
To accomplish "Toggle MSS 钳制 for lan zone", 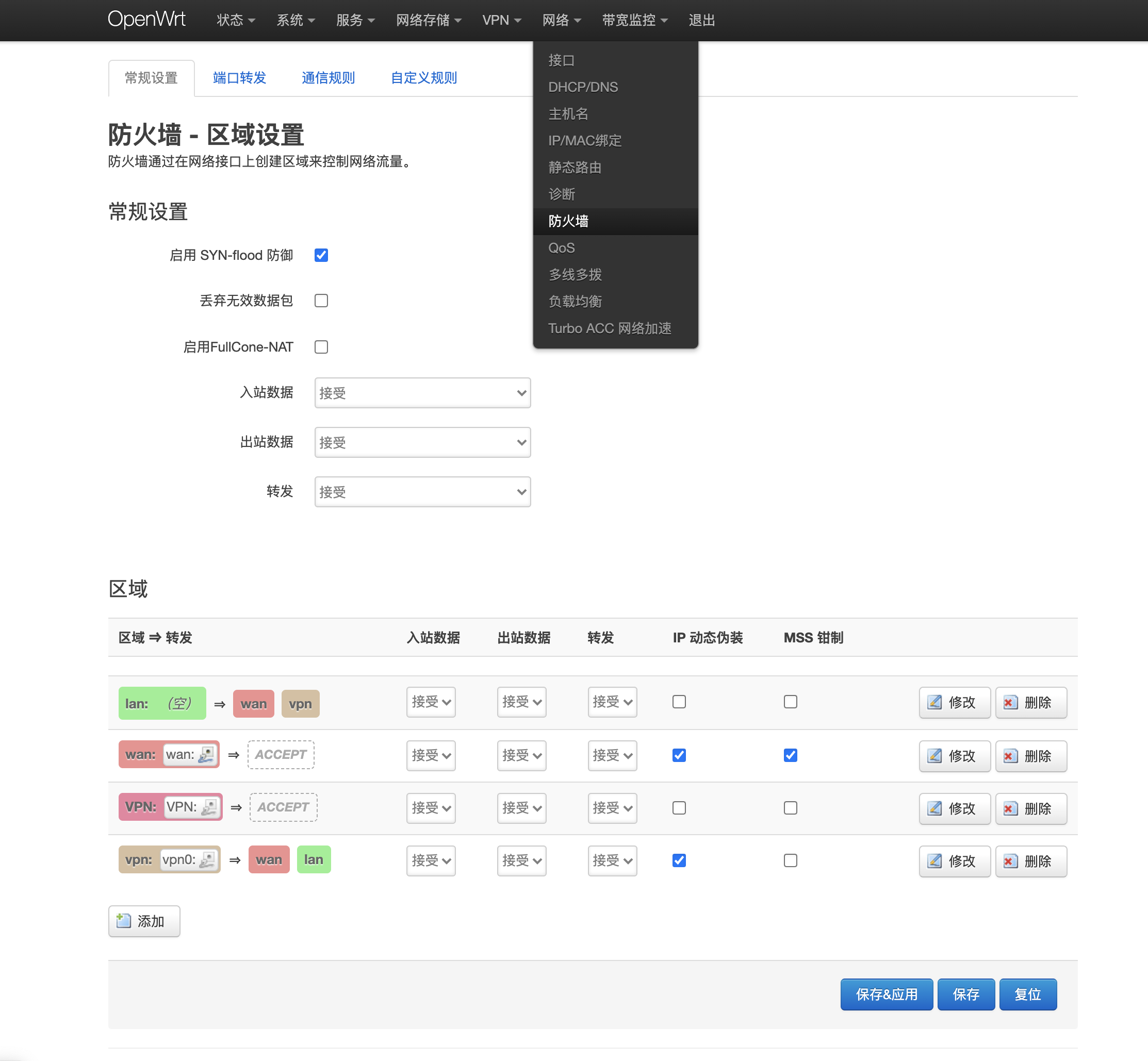I will (x=790, y=702).
